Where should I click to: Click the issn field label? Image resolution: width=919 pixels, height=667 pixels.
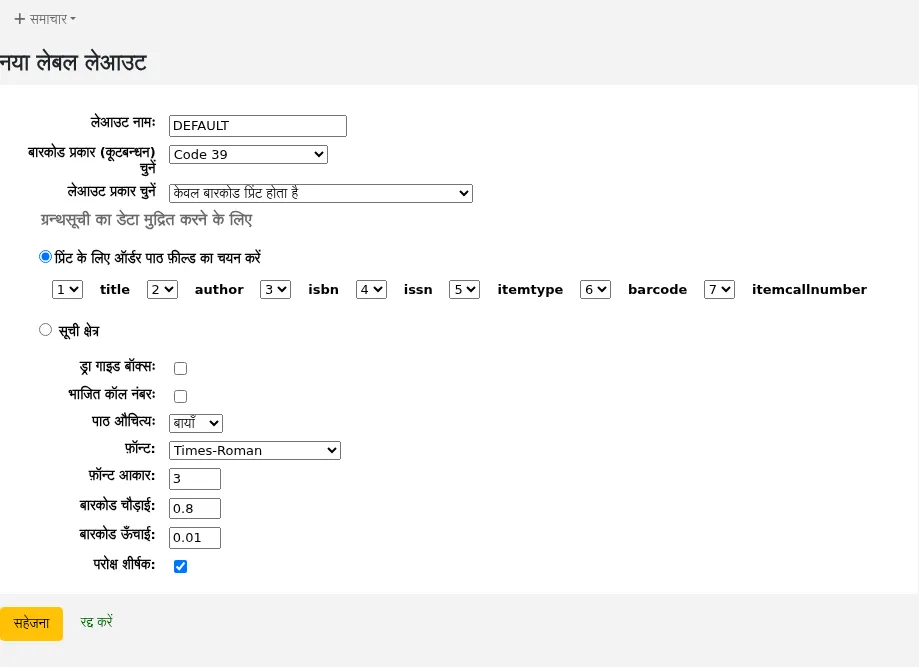[x=418, y=290]
